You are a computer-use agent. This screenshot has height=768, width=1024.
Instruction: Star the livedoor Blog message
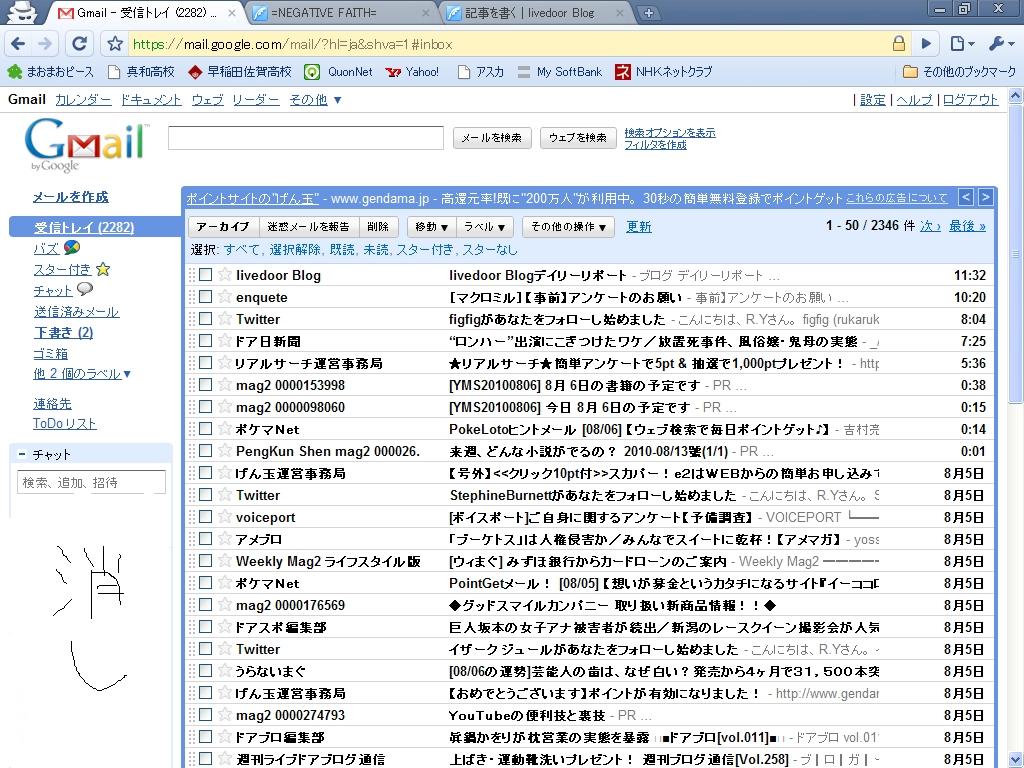point(225,274)
